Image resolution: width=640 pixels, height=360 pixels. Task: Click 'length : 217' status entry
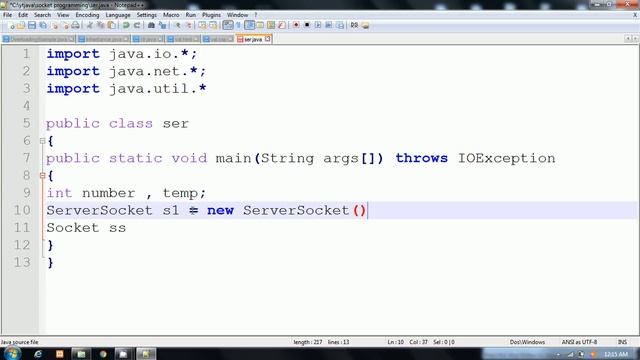308,342
